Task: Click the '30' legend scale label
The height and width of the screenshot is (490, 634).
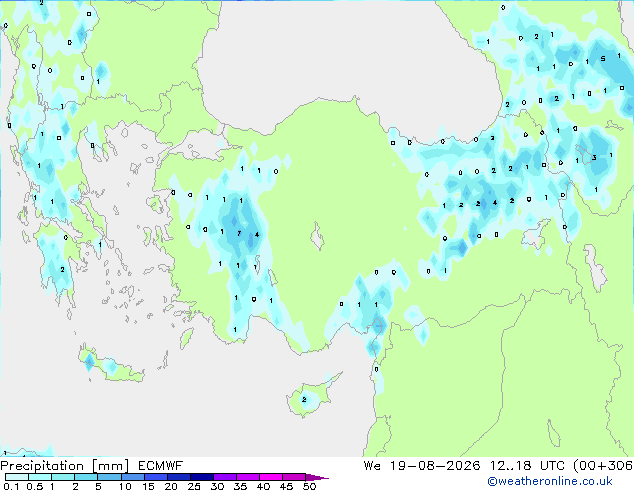Action: pyautogui.click(x=217, y=486)
